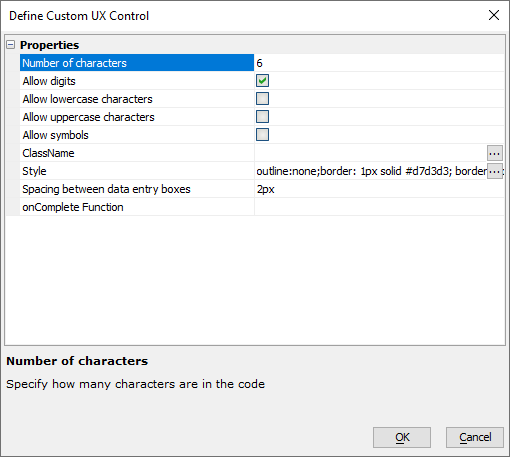The height and width of the screenshot is (457, 510).
Task: Select the Style property label
Action: click(34, 171)
